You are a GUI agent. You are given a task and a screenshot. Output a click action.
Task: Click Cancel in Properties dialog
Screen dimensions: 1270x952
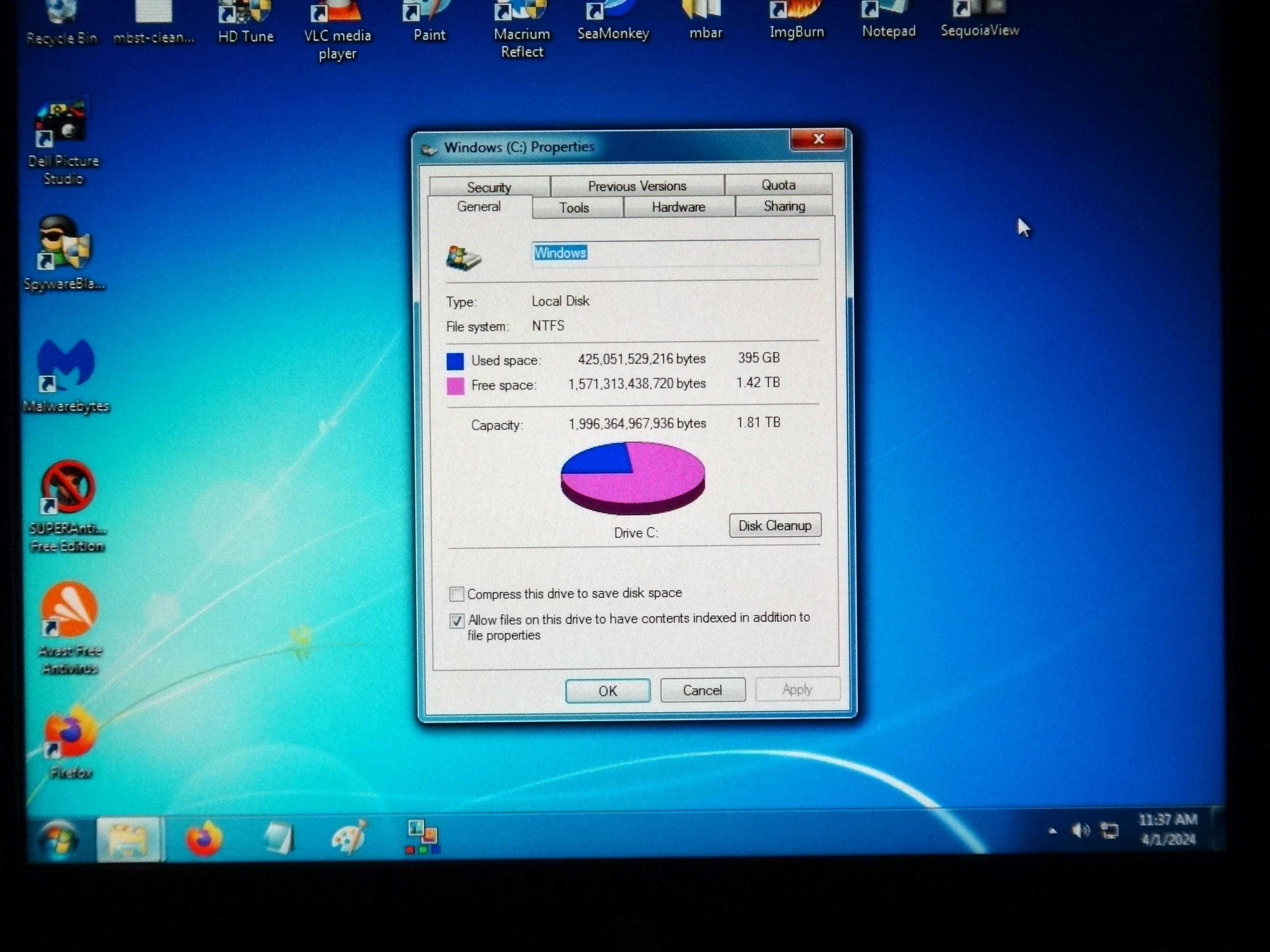[703, 690]
